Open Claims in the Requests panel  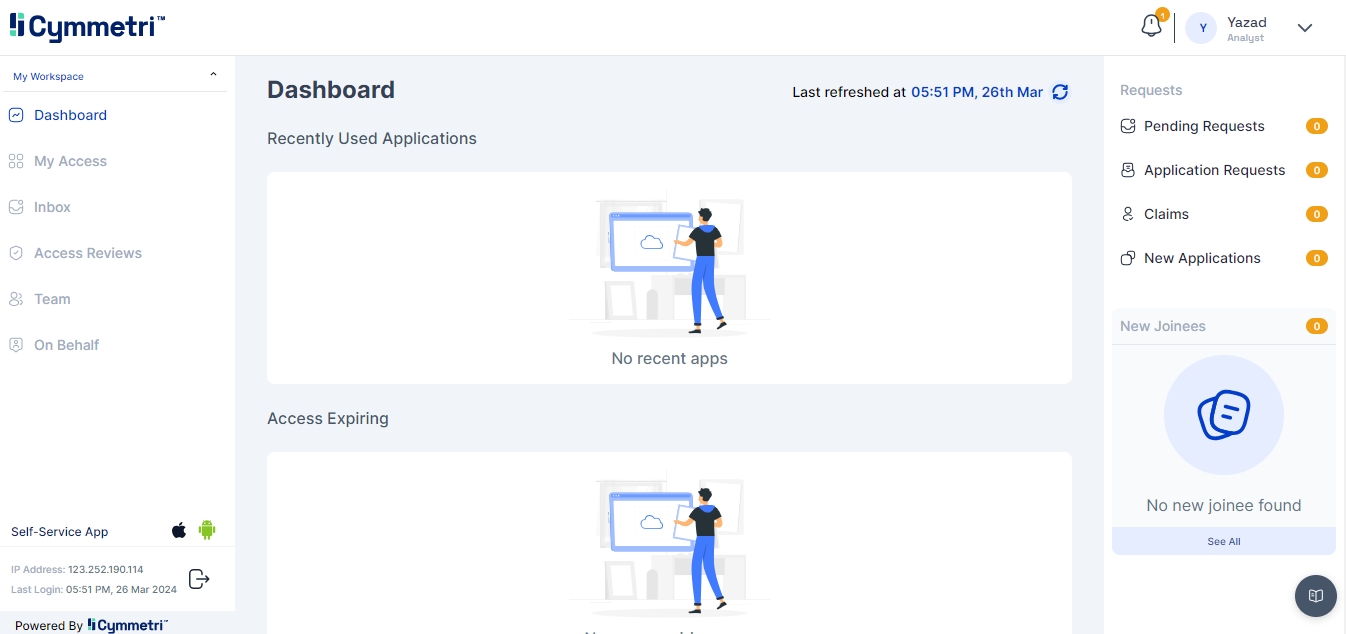(1166, 214)
